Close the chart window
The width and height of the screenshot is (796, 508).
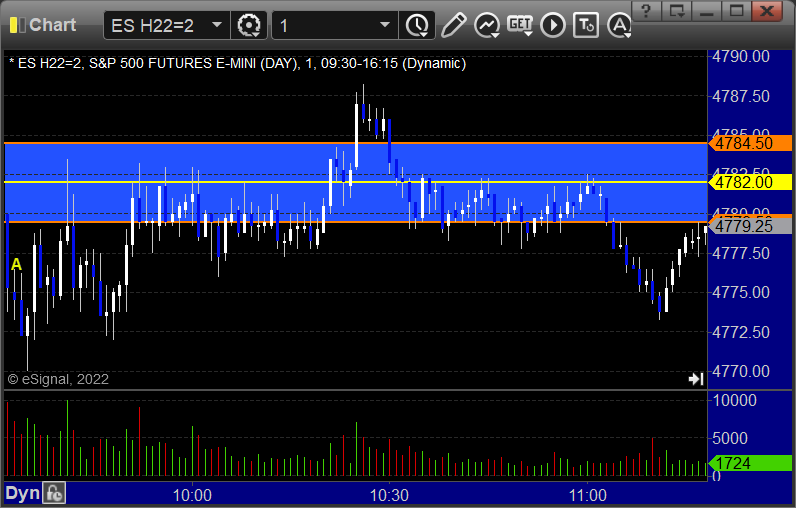click(767, 11)
